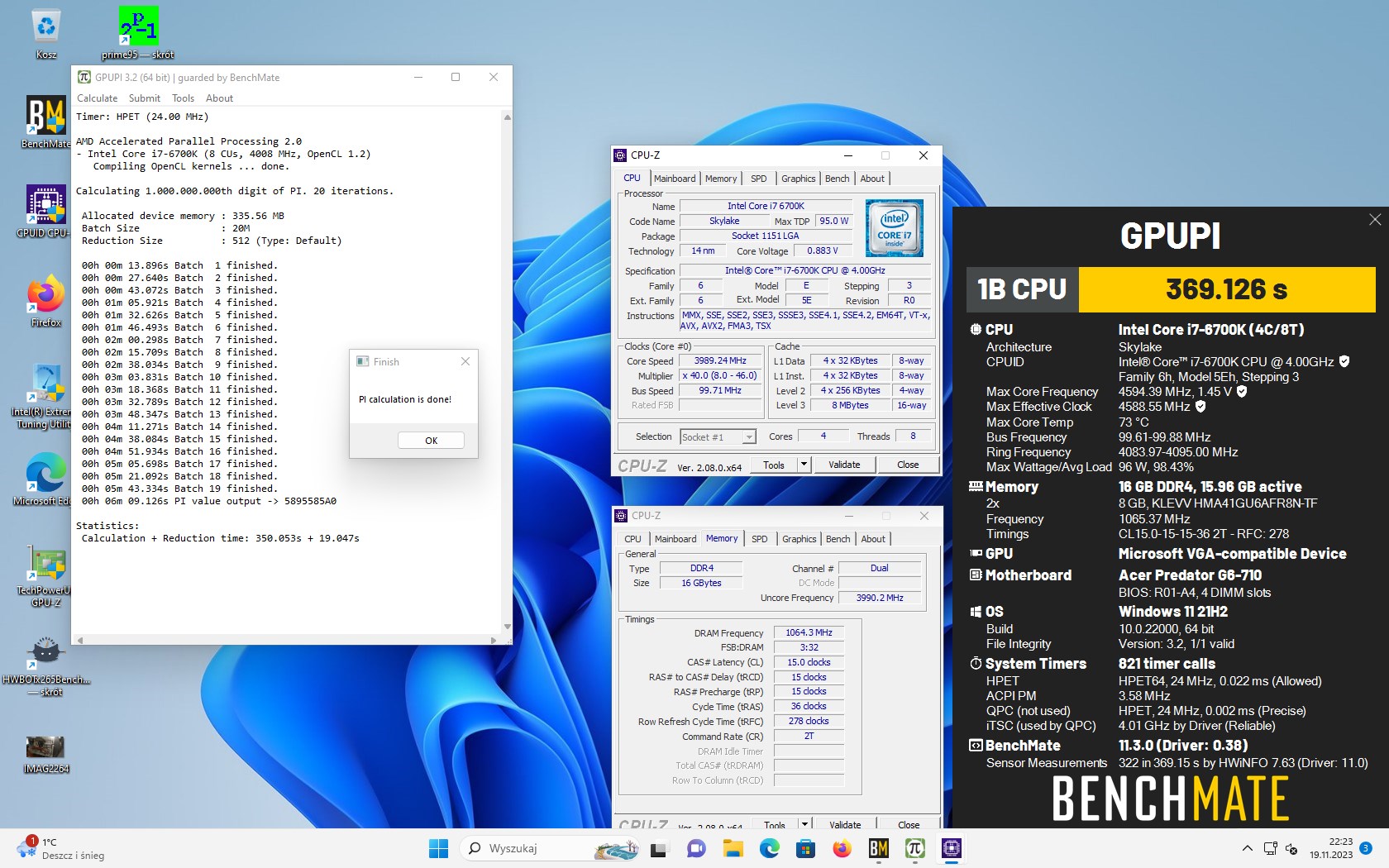Switch to Bench tab in upper CPU-Z

point(837,179)
